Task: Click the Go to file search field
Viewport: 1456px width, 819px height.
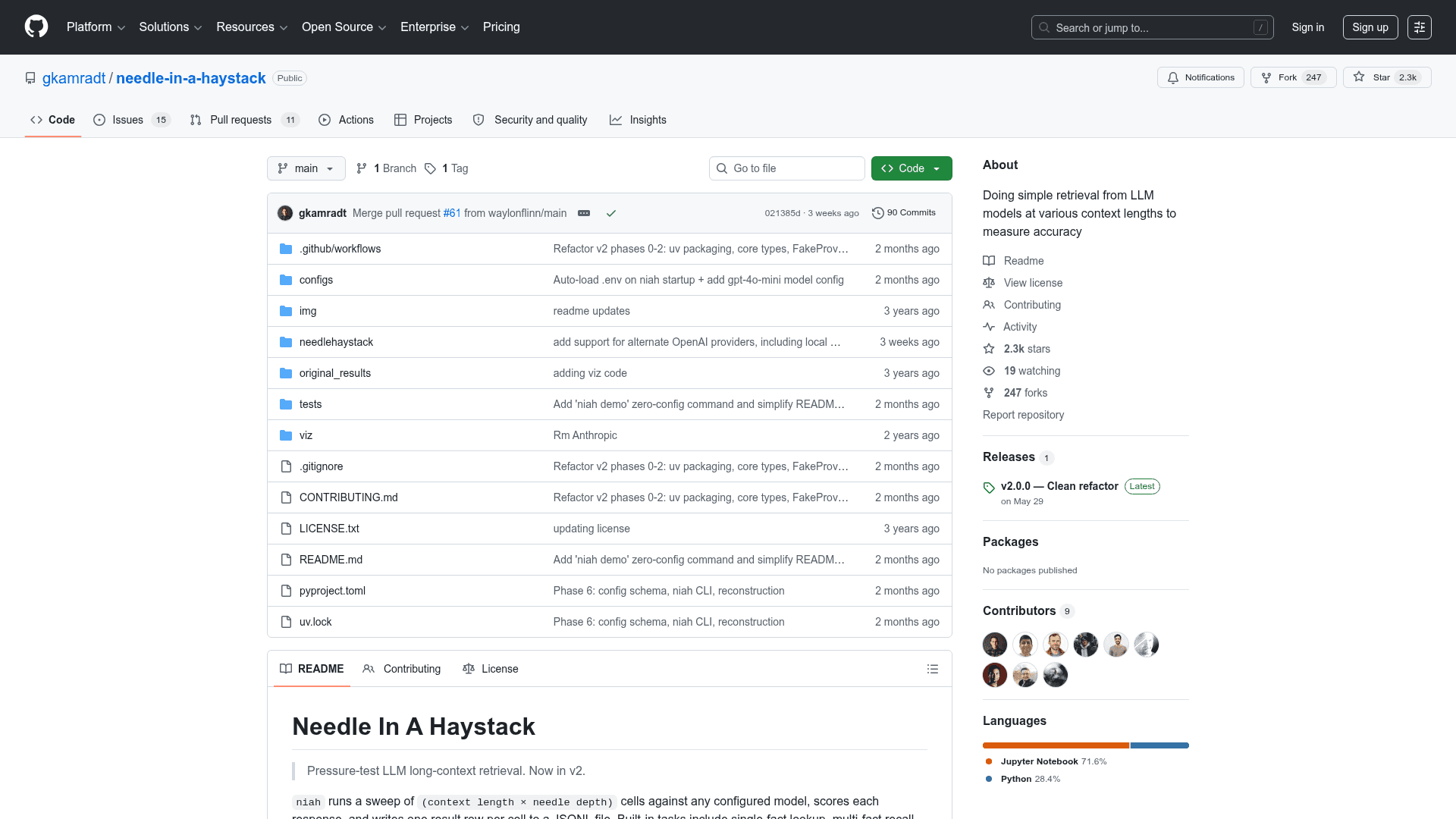Action: click(x=786, y=168)
